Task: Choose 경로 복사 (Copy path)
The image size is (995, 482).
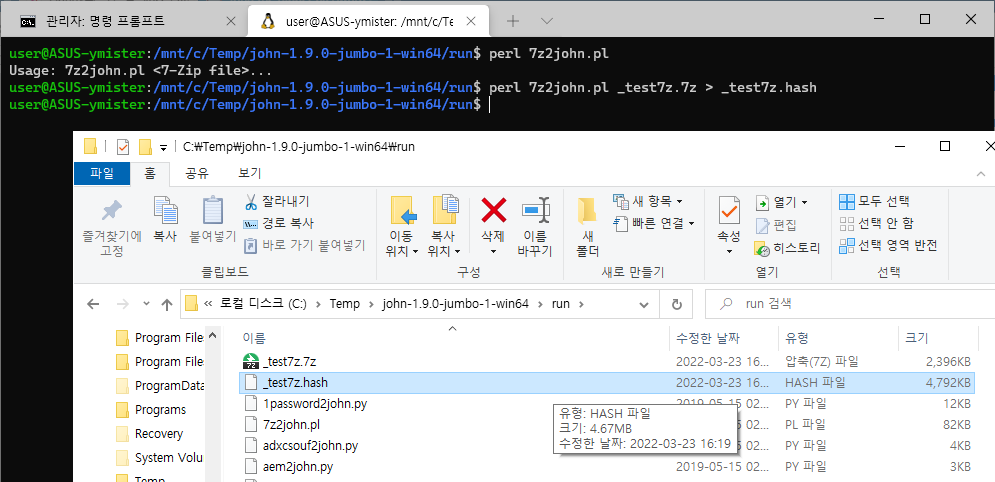Action: 279,223
